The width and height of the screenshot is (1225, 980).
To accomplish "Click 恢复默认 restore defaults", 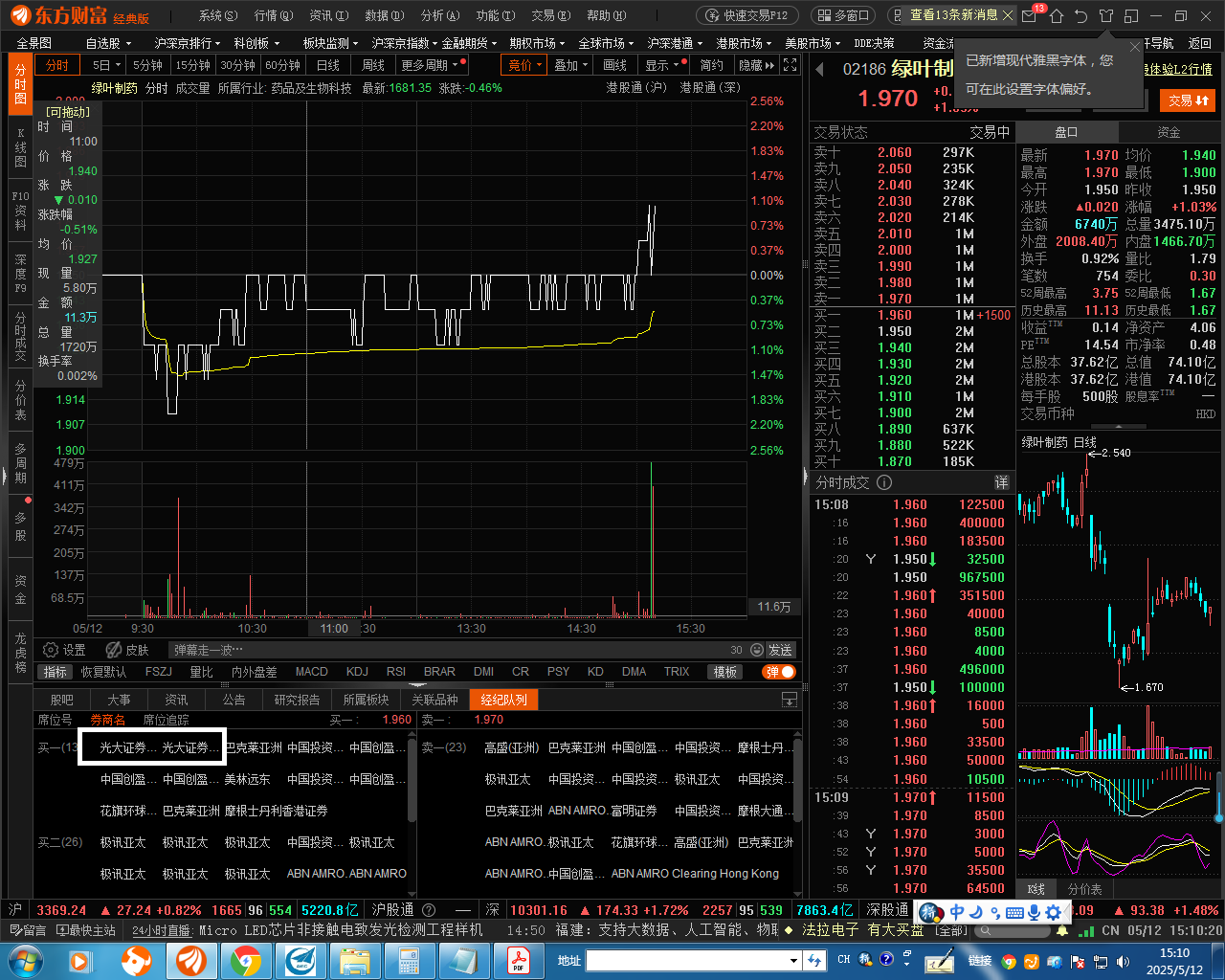I will click(103, 672).
